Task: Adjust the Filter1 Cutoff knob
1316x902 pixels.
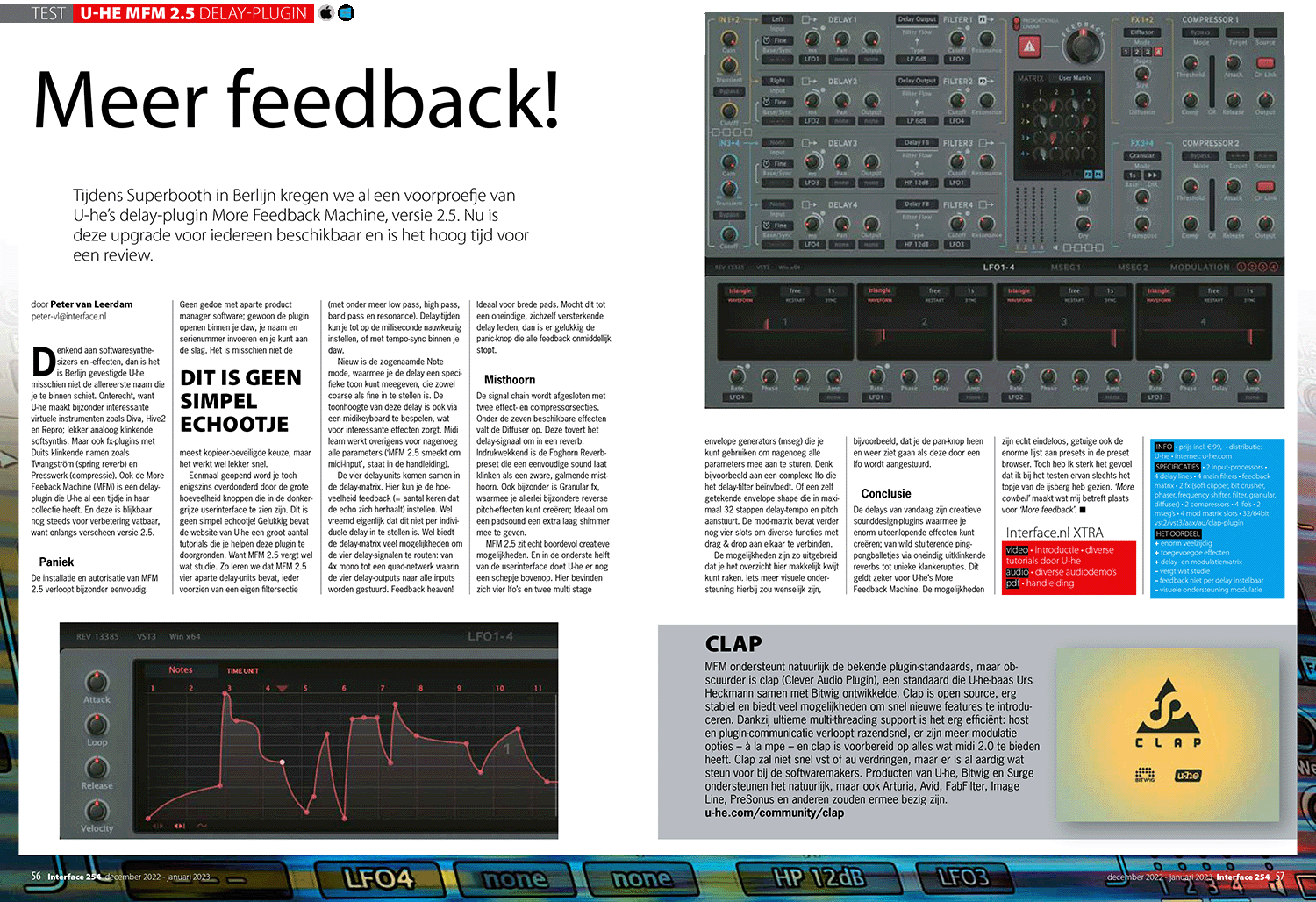Action: point(957,38)
